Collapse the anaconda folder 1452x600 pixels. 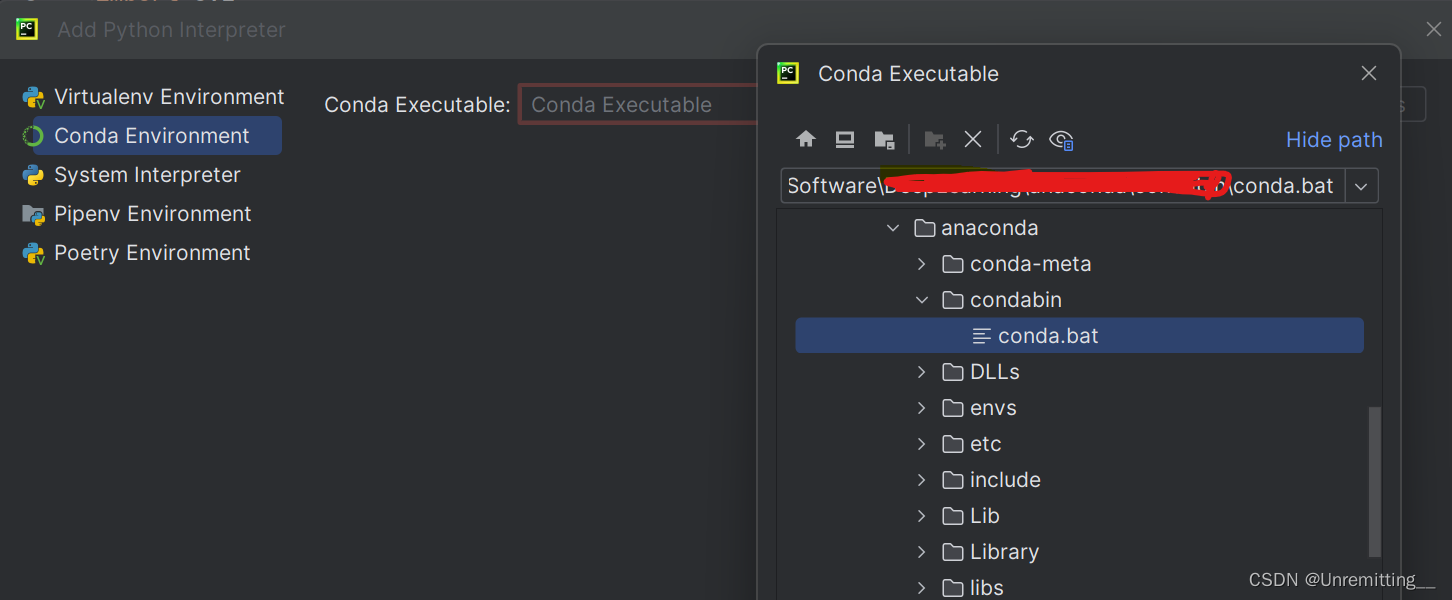(x=893, y=228)
